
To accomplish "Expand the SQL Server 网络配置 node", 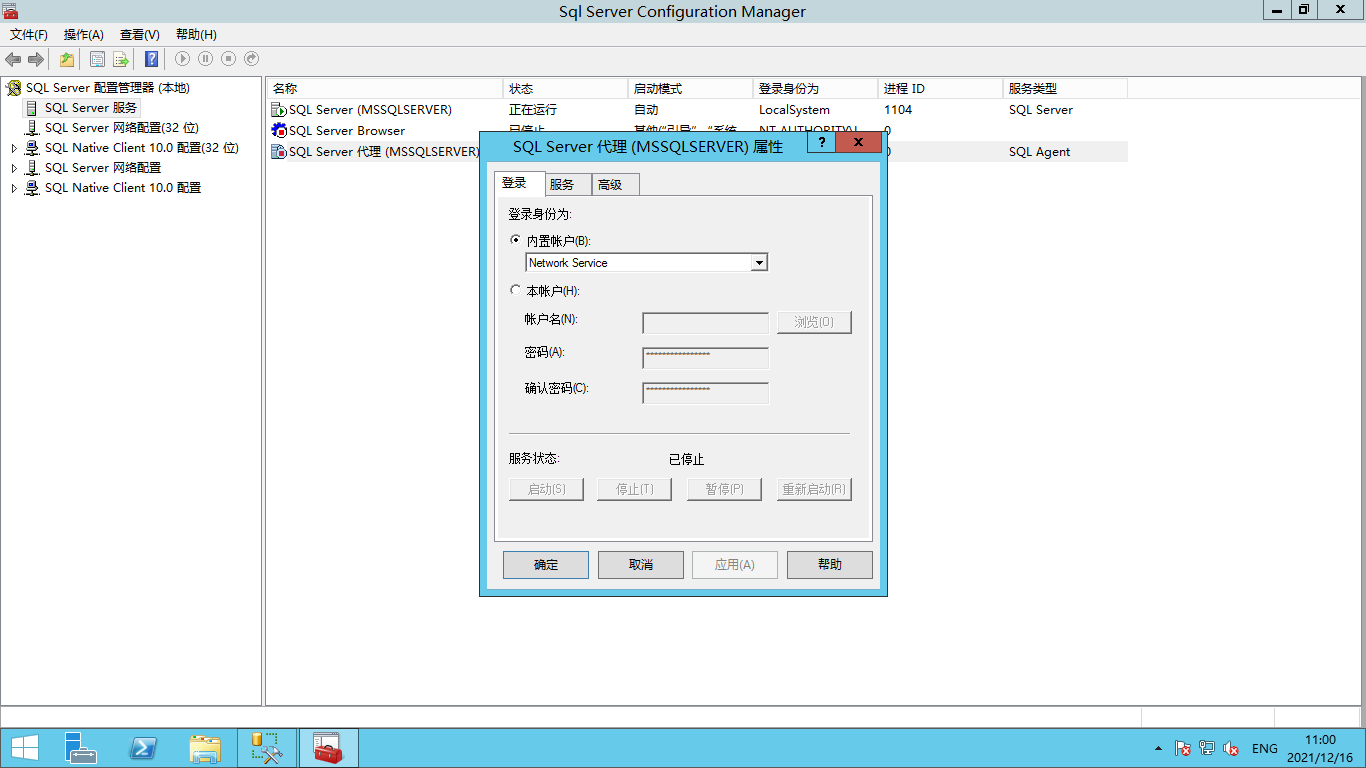I will [14, 168].
